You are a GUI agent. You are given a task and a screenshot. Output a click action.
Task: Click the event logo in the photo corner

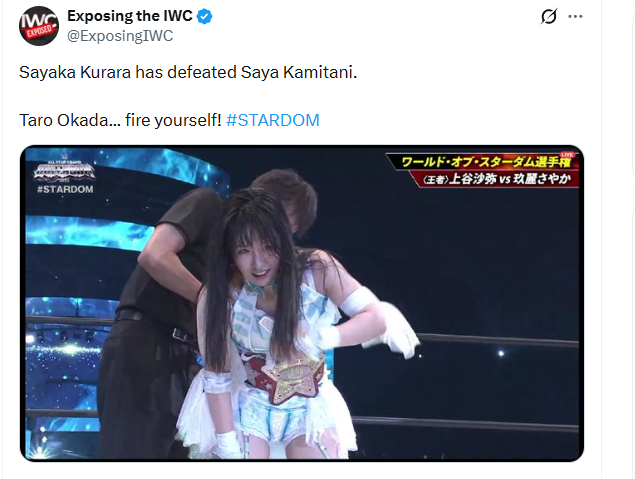click(x=64, y=171)
